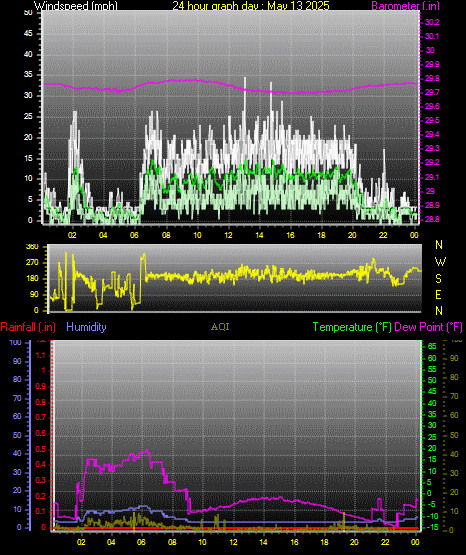
Task: Click the barometer axis value 29.4
Action: pyautogui.click(x=432, y=134)
